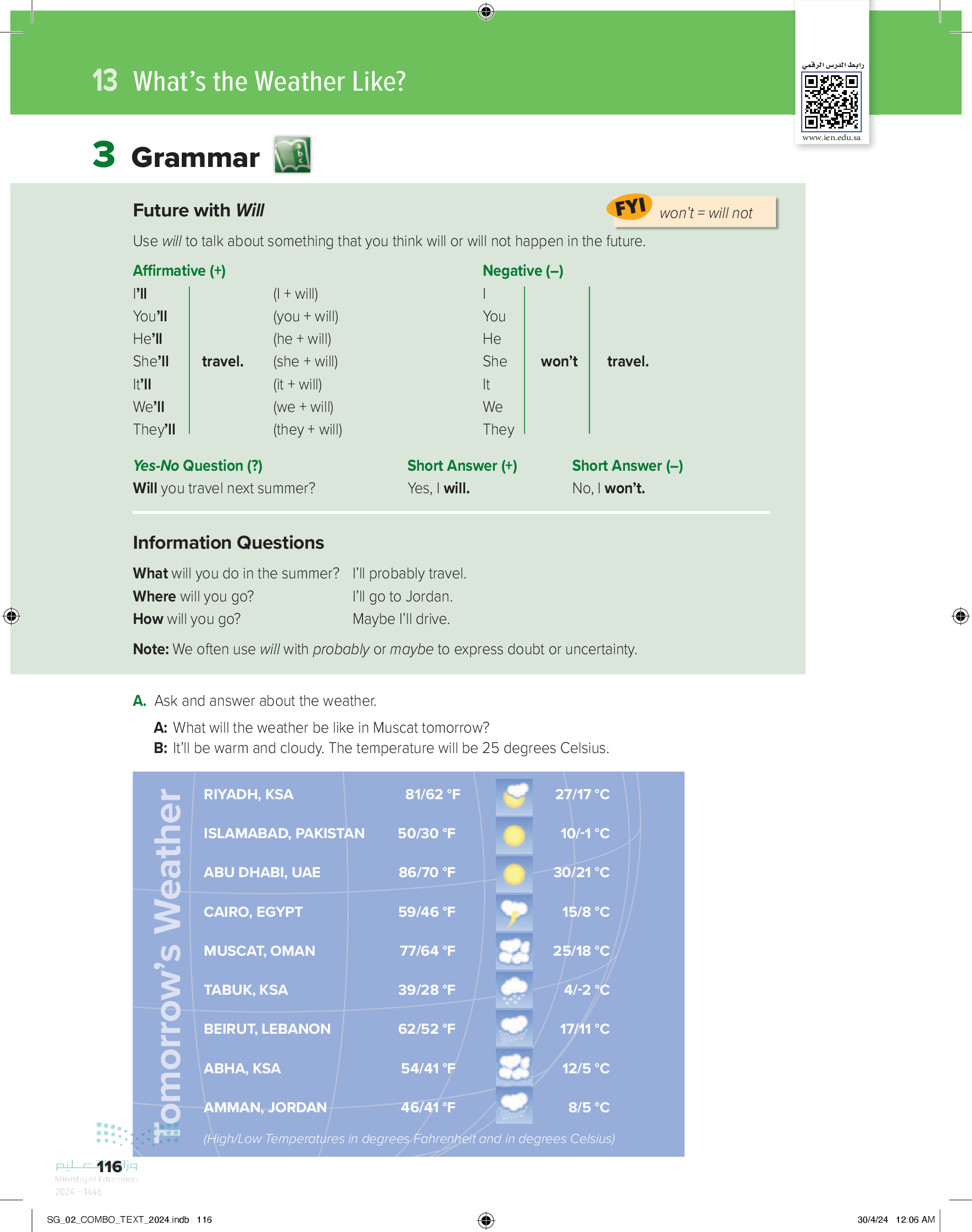
Task: Select the Beirut rain weather icon
Action: 514,1029
